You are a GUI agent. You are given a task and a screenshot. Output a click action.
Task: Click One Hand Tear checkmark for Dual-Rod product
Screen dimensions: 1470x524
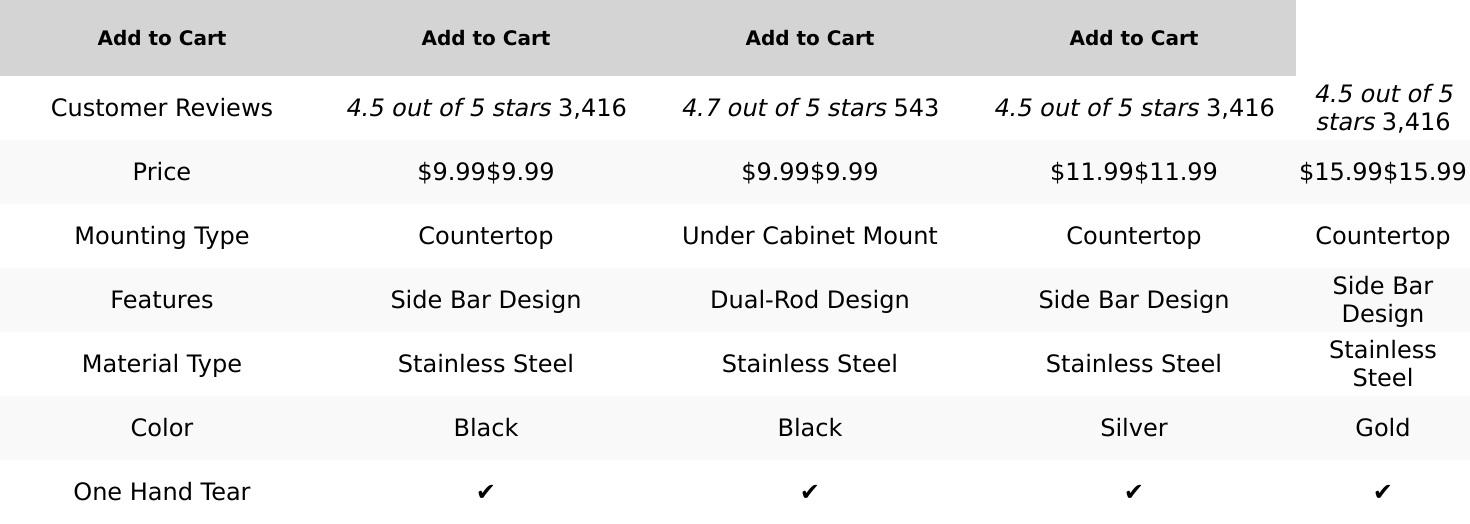tap(809, 492)
